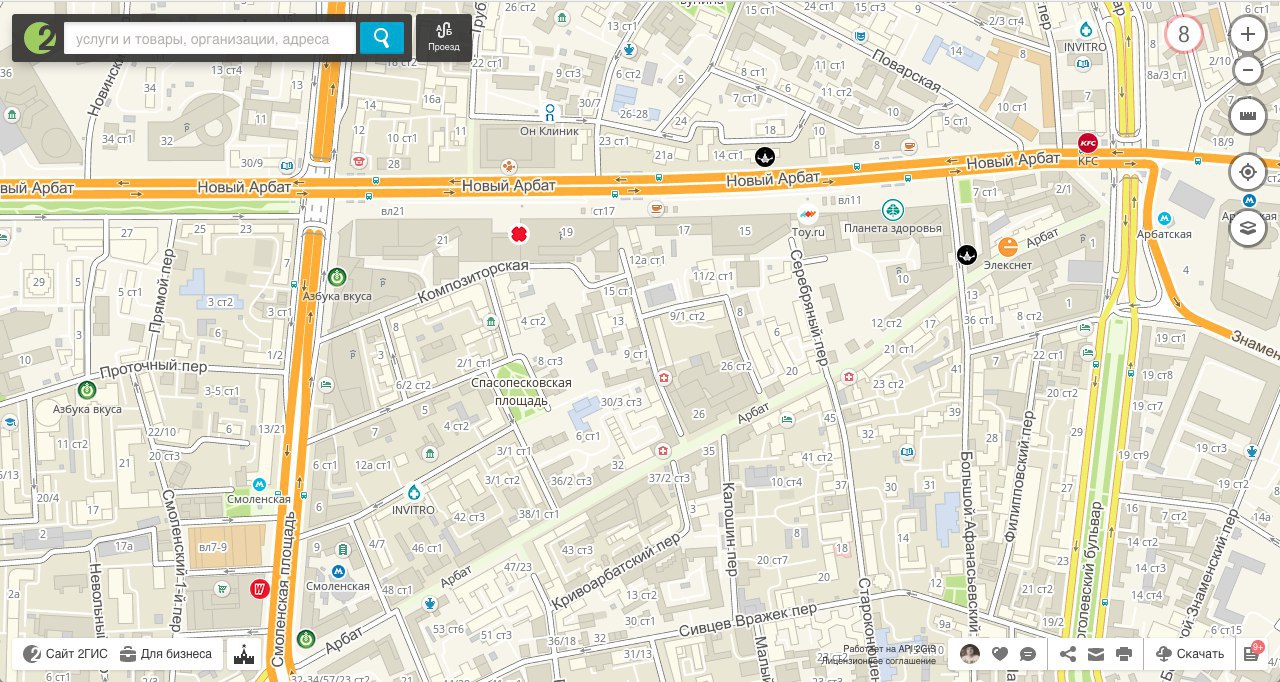The height and width of the screenshot is (682, 1280).
Task: Select the Элекснет orange marker
Action: click(x=1008, y=246)
